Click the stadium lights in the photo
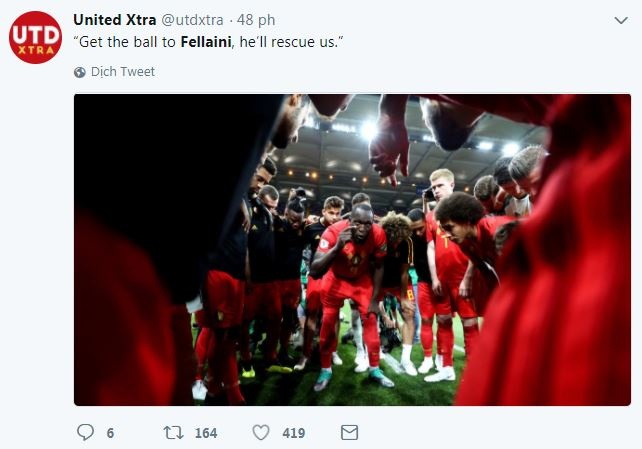Viewport: 642px width, 449px height. tap(369, 130)
